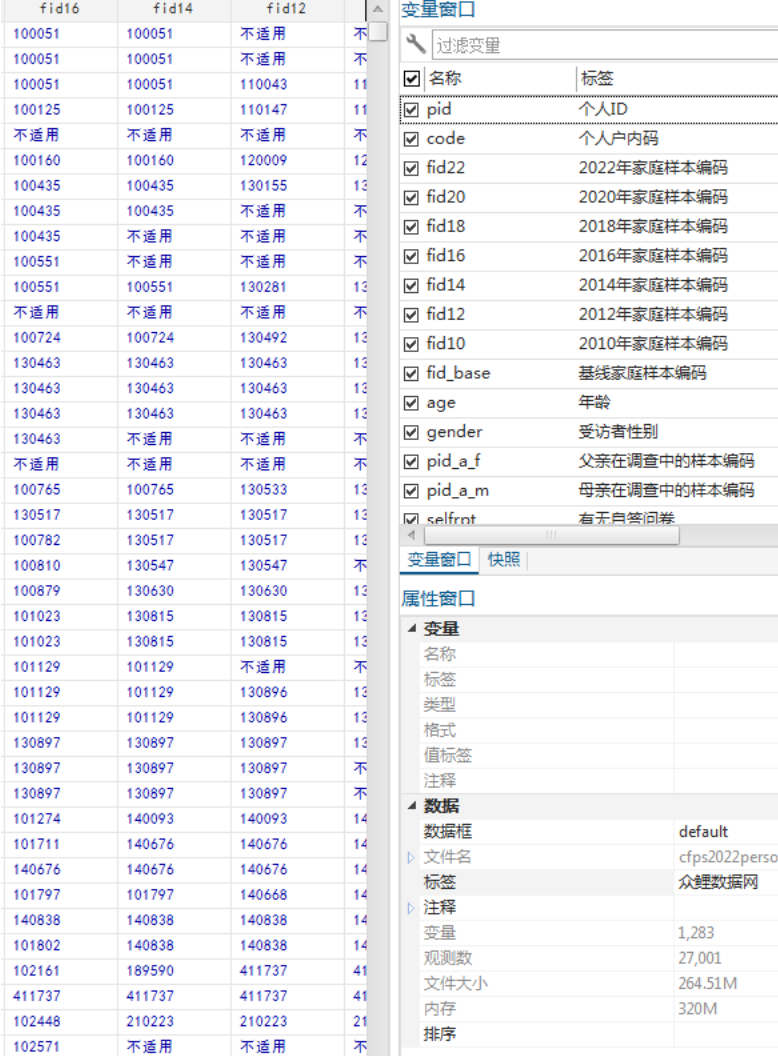Click the file name value cfps2022perso
Screen dimensions: 778x1056
[x=727, y=857]
